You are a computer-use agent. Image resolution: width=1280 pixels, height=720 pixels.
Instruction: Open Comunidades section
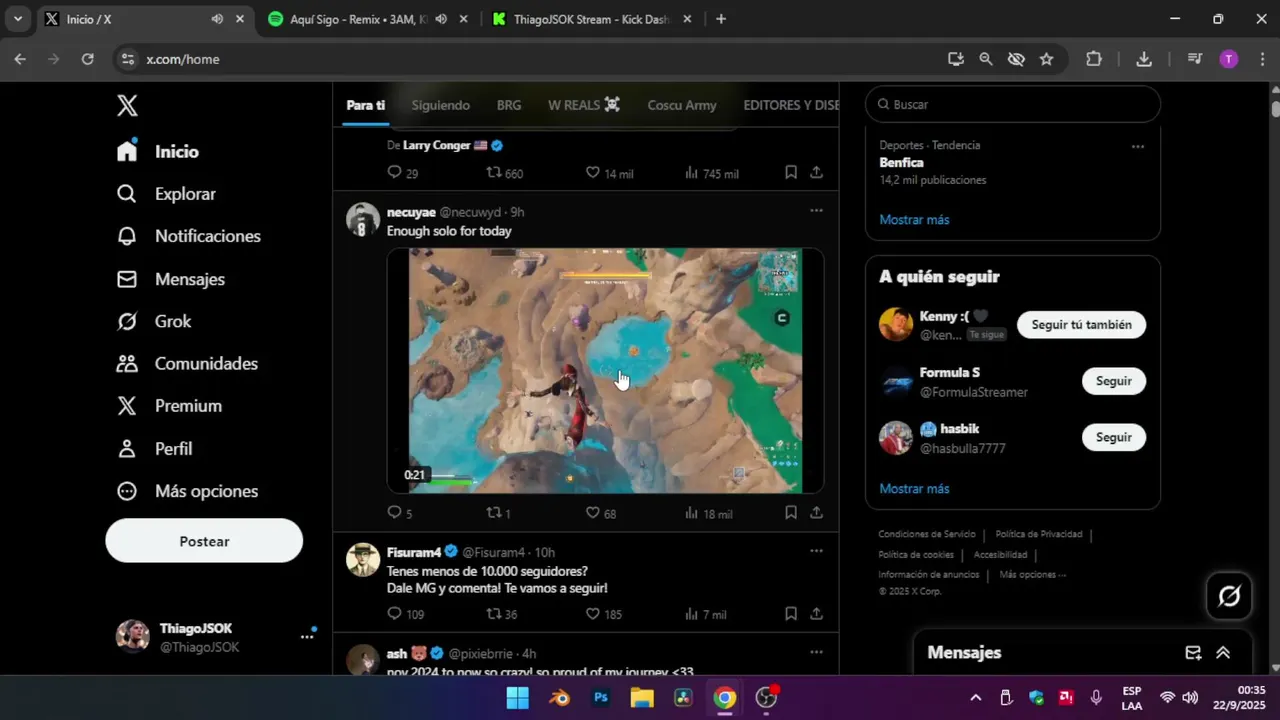(187, 364)
